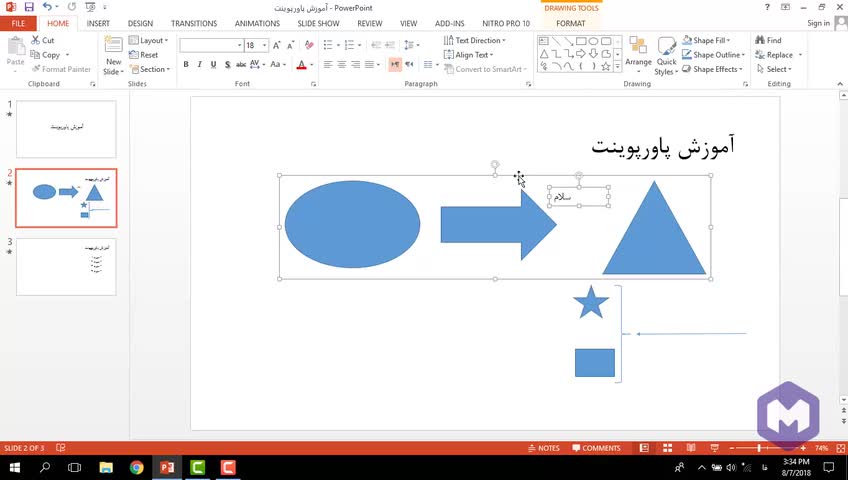Image resolution: width=848 pixels, height=480 pixels.
Task: Open the font size dropdown
Action: pos(264,45)
